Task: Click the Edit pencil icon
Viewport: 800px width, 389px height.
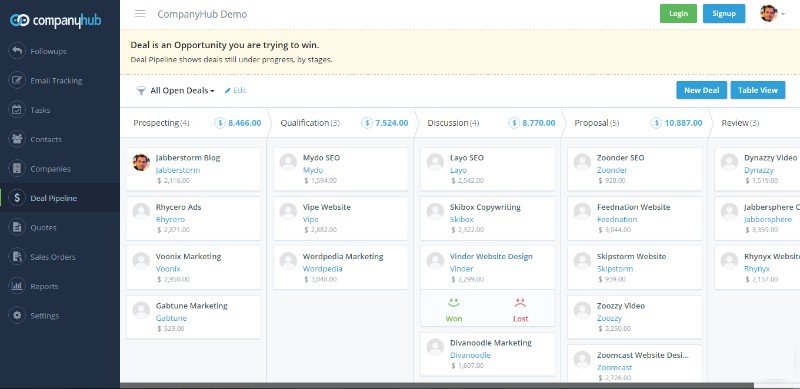Action: point(228,90)
